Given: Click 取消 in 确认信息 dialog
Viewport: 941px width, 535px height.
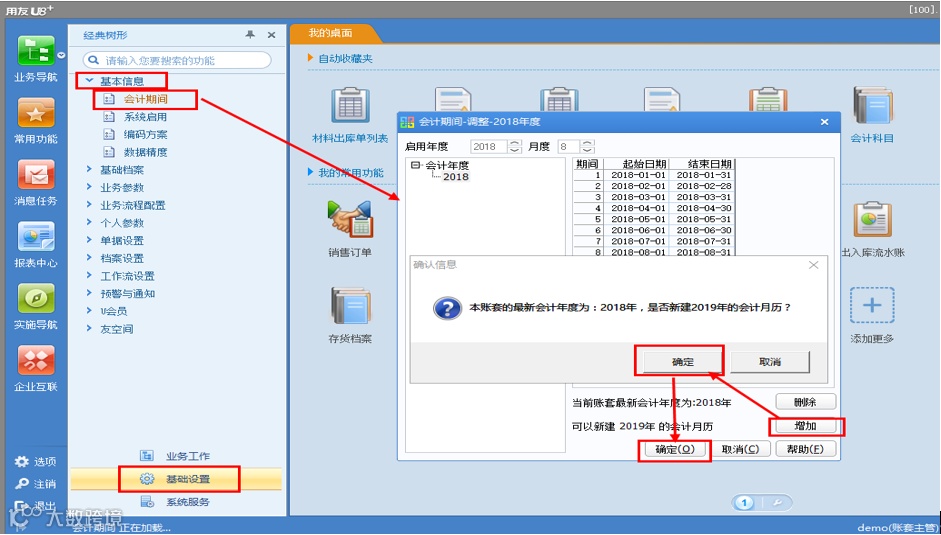Looking at the screenshot, I should click(770, 361).
